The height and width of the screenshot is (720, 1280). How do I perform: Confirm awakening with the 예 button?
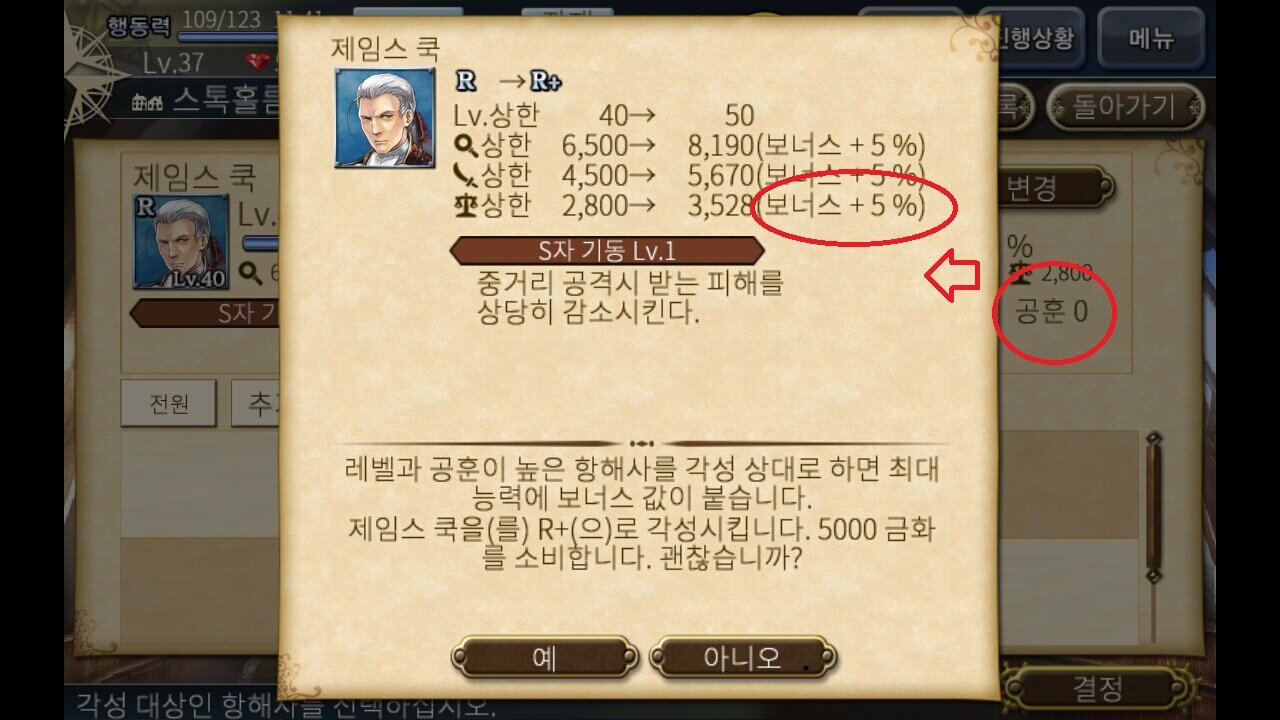[544, 658]
